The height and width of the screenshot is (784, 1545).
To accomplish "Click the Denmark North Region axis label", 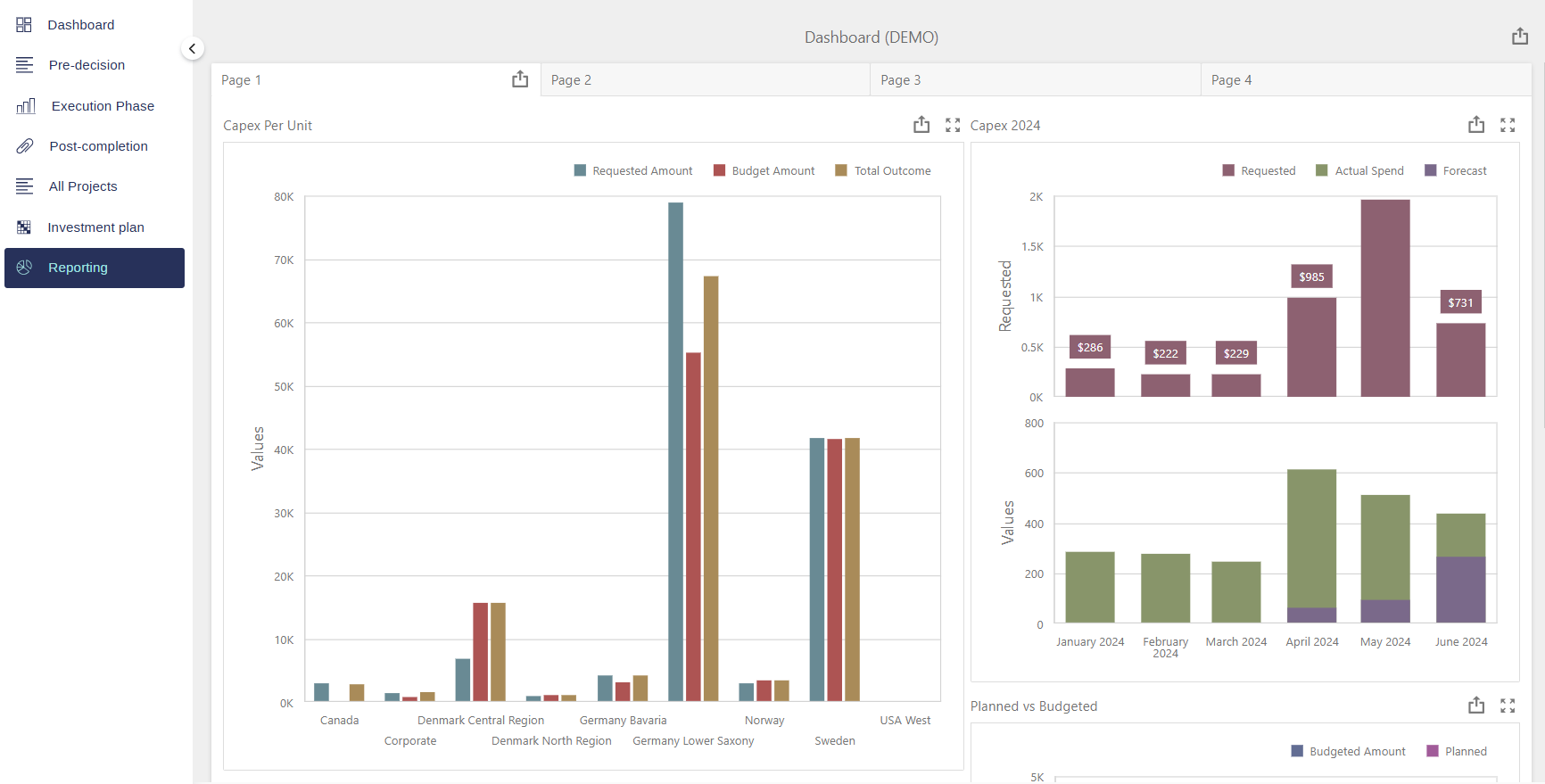I will point(551,741).
